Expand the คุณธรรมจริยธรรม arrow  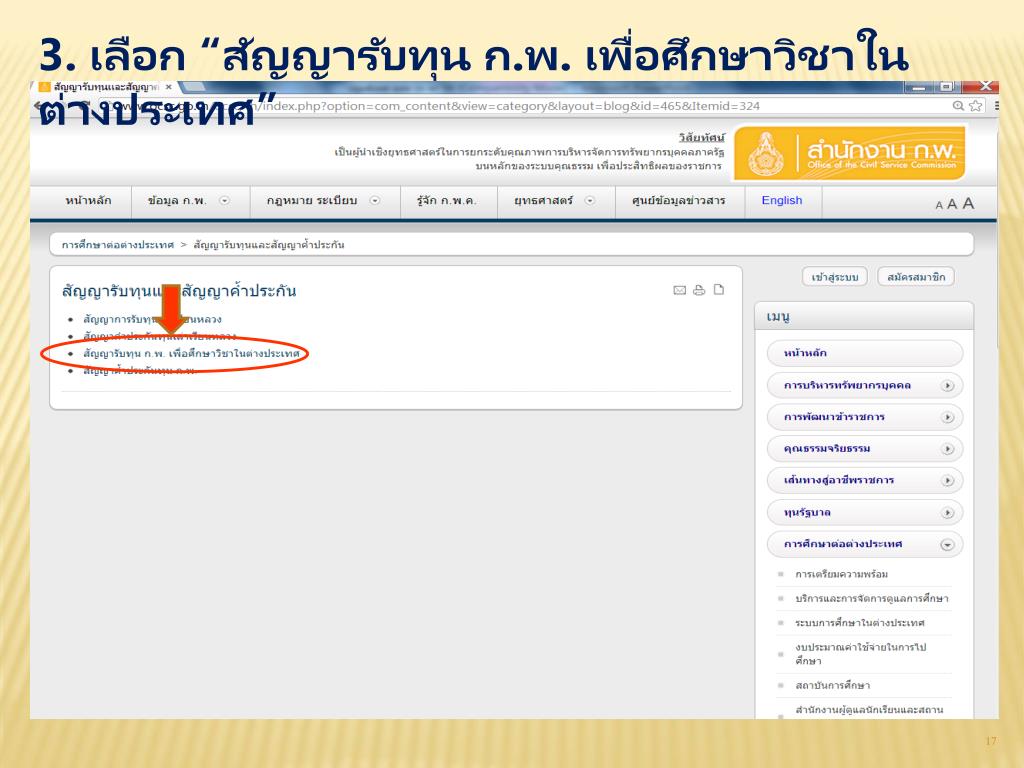947,449
